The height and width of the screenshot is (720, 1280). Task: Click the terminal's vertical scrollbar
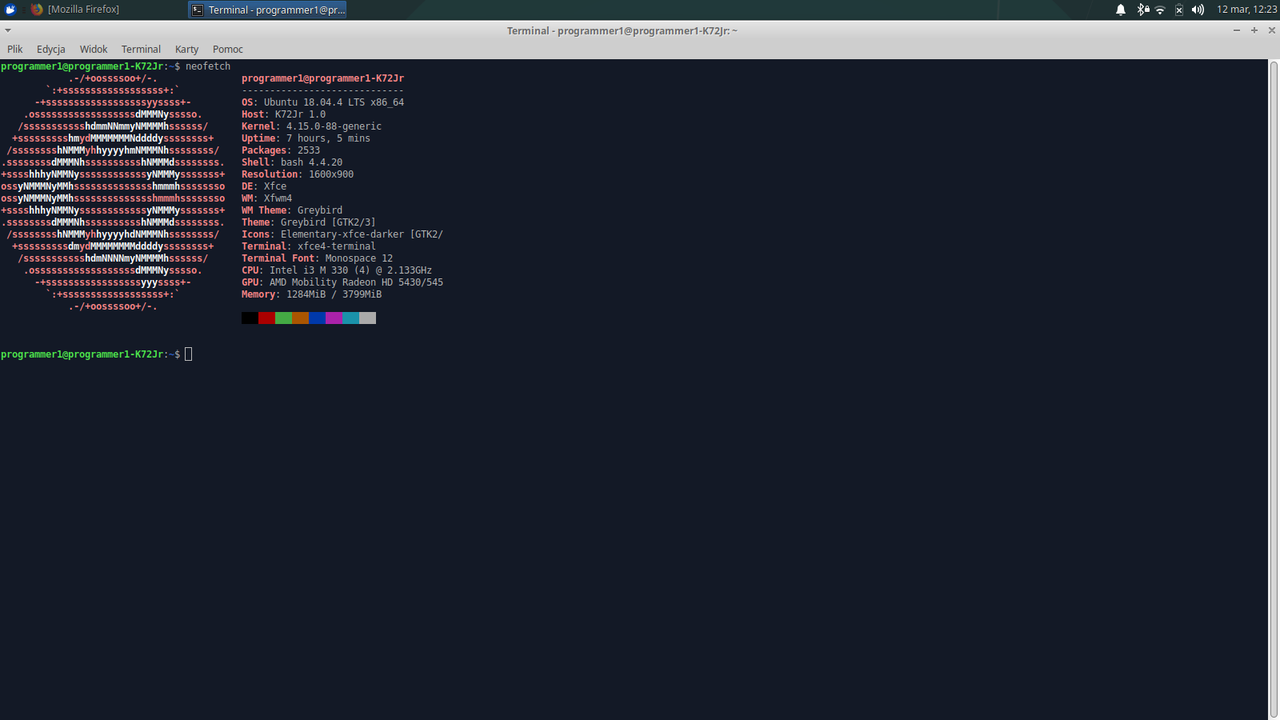(x=1274, y=389)
